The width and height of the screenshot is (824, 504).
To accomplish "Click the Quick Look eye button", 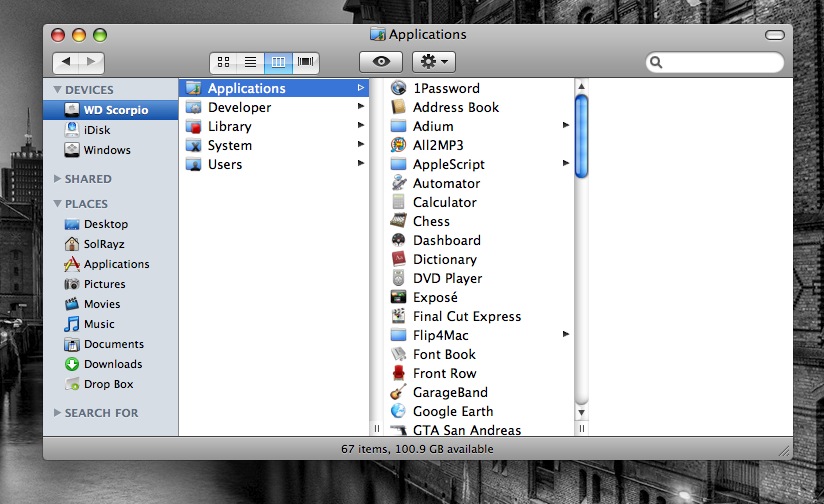I will point(381,62).
